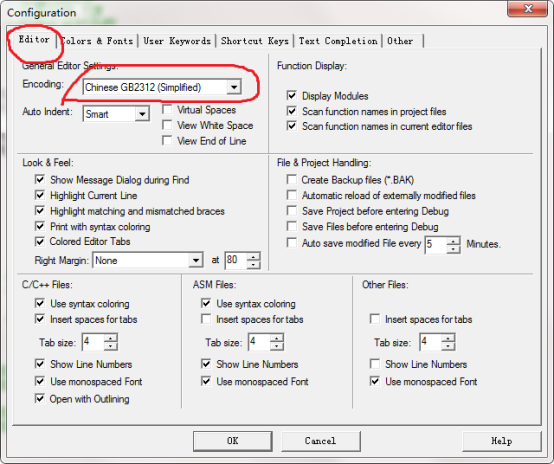Enable Save Project before entering Debug
The height and width of the screenshot is (464, 554).
click(x=291, y=211)
